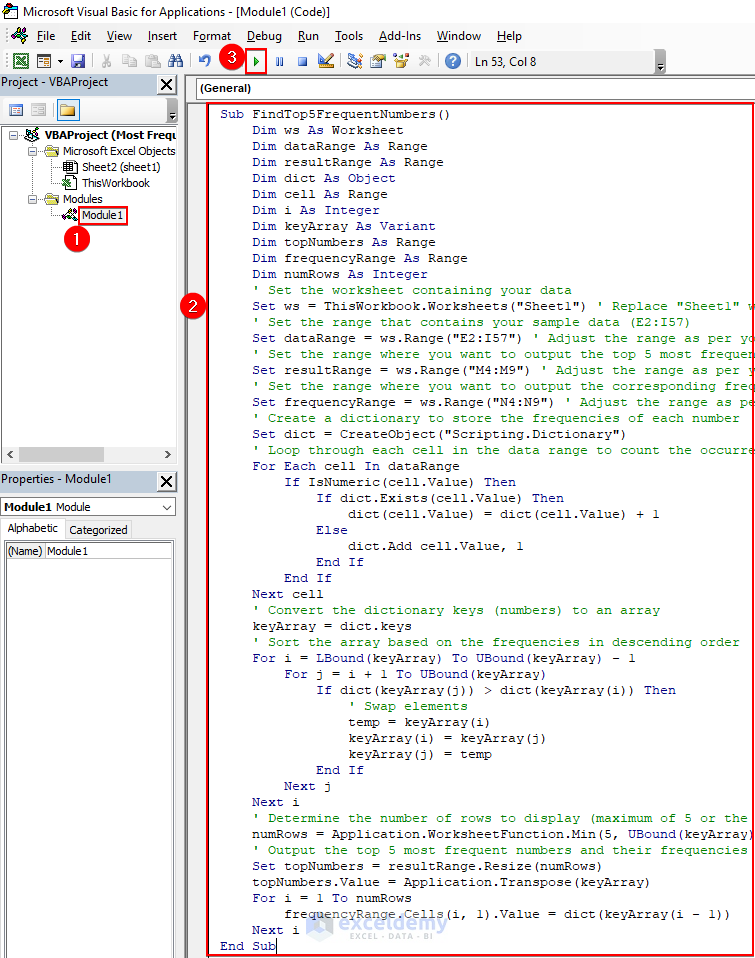
Task: Click the Ln 53, Col 8 position indicator
Action: coord(505,62)
